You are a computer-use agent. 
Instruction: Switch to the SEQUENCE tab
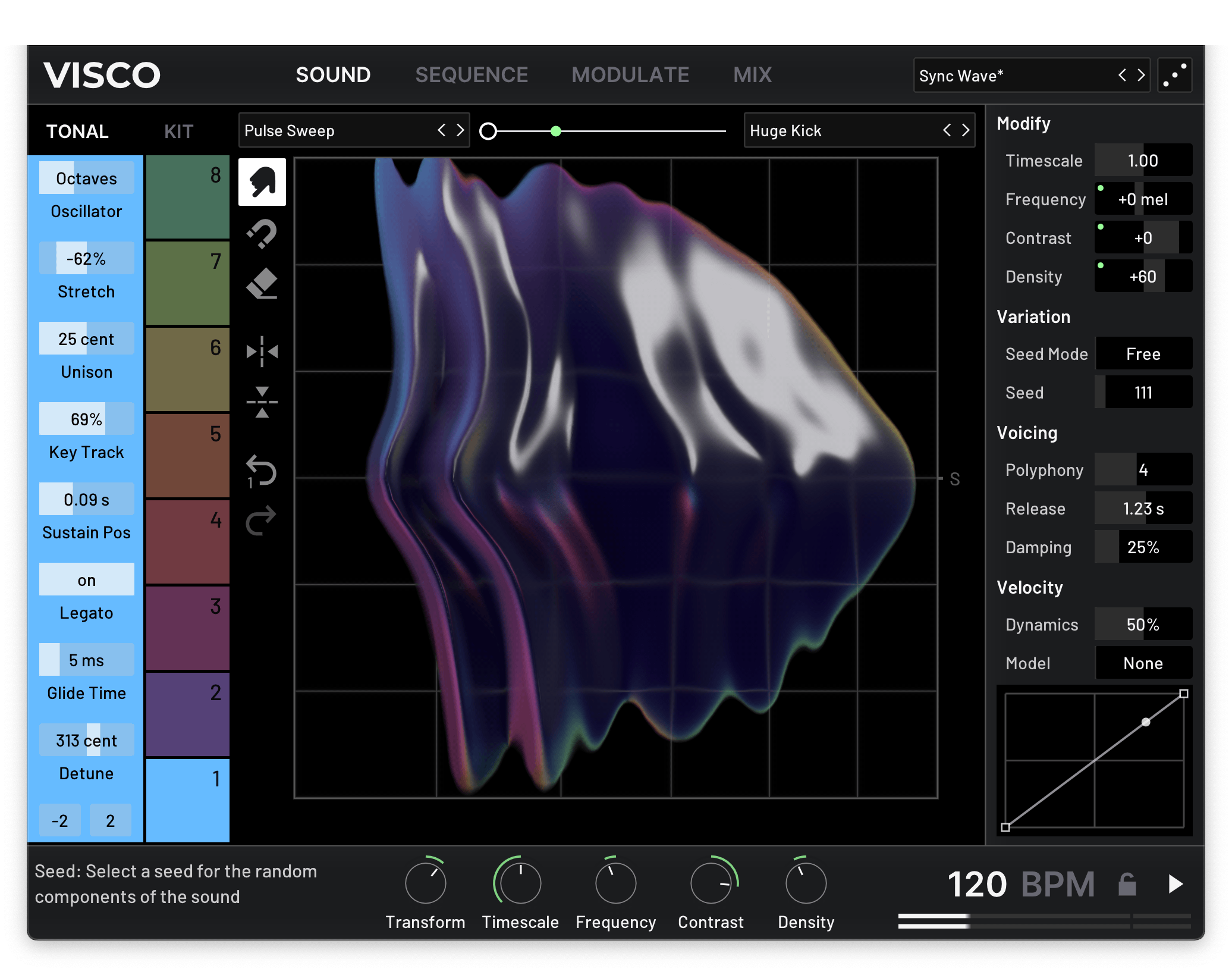[x=472, y=74]
